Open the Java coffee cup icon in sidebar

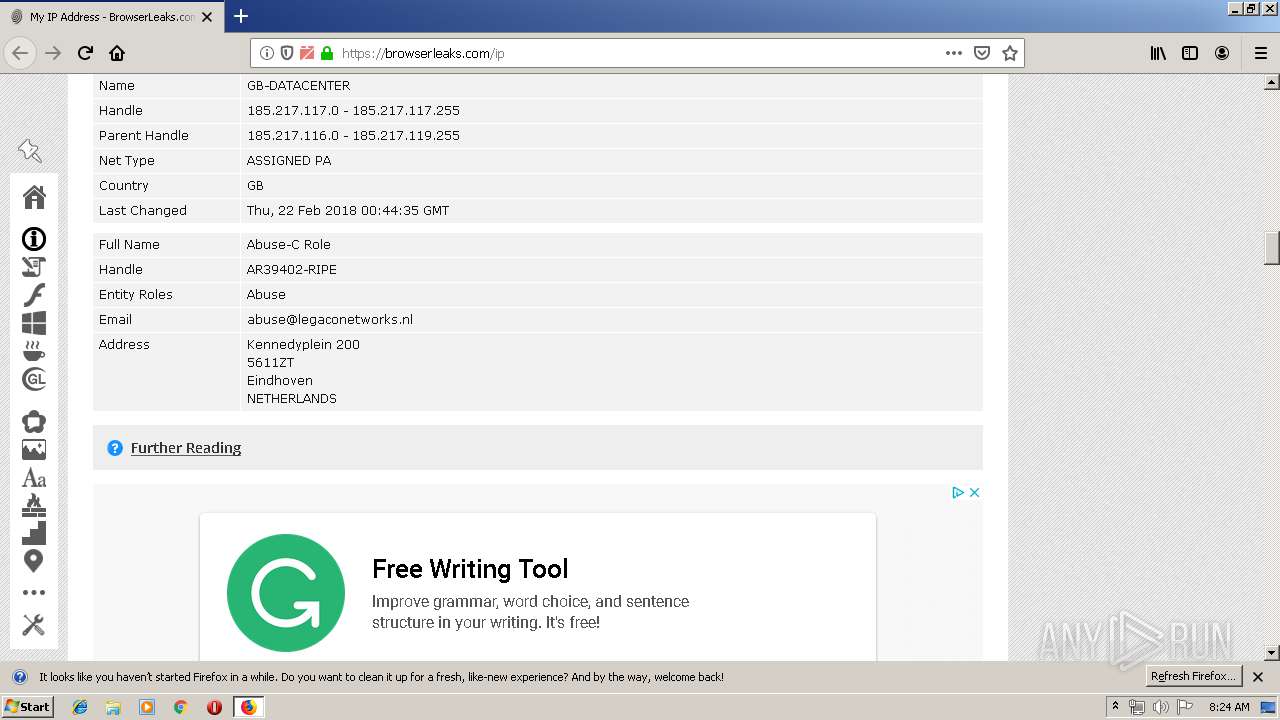click(34, 351)
